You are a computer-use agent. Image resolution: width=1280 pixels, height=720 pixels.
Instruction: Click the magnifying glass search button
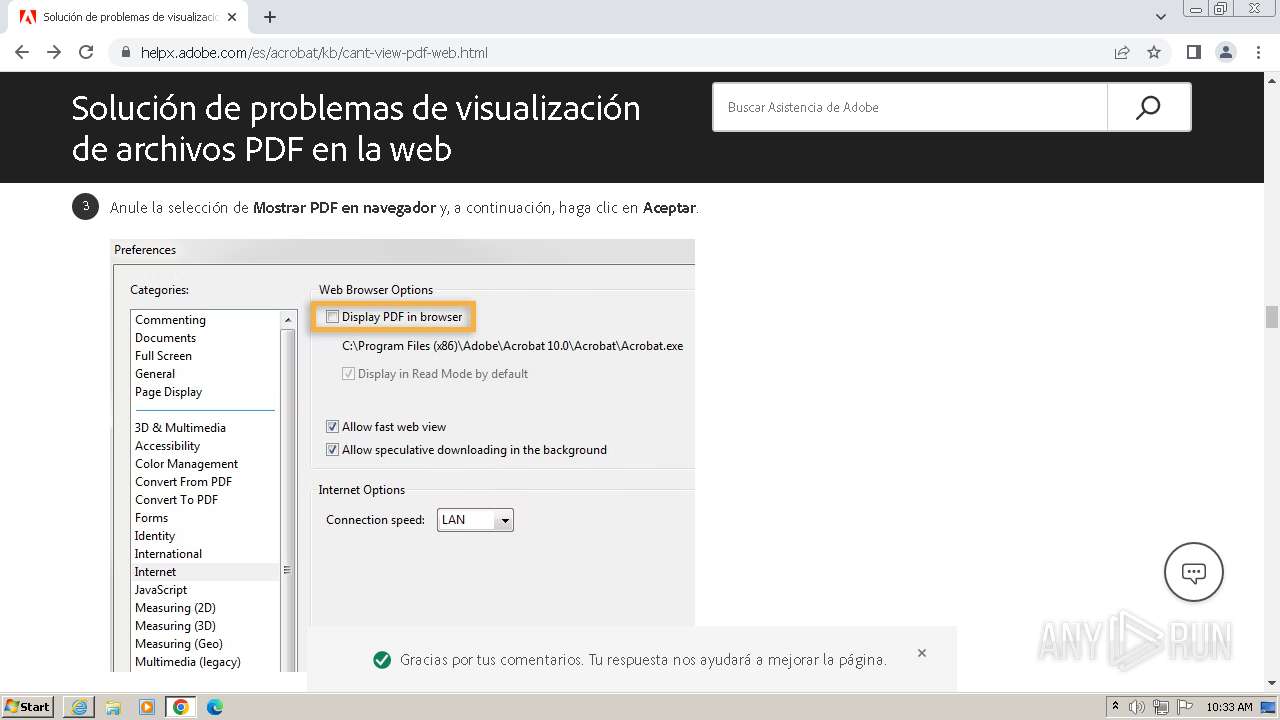point(1149,107)
